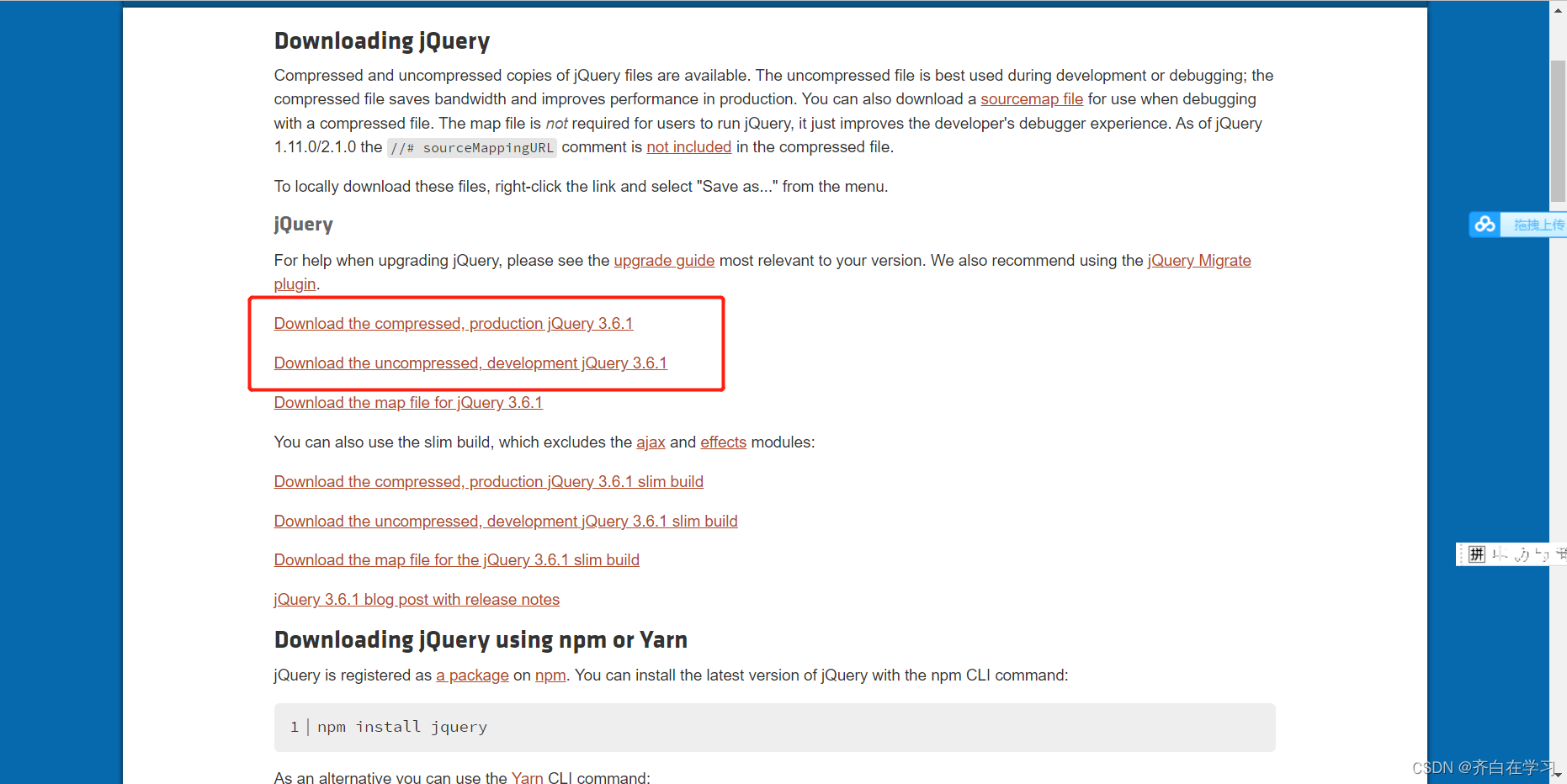Click the Baidu cloud upload icon

coord(1485,225)
